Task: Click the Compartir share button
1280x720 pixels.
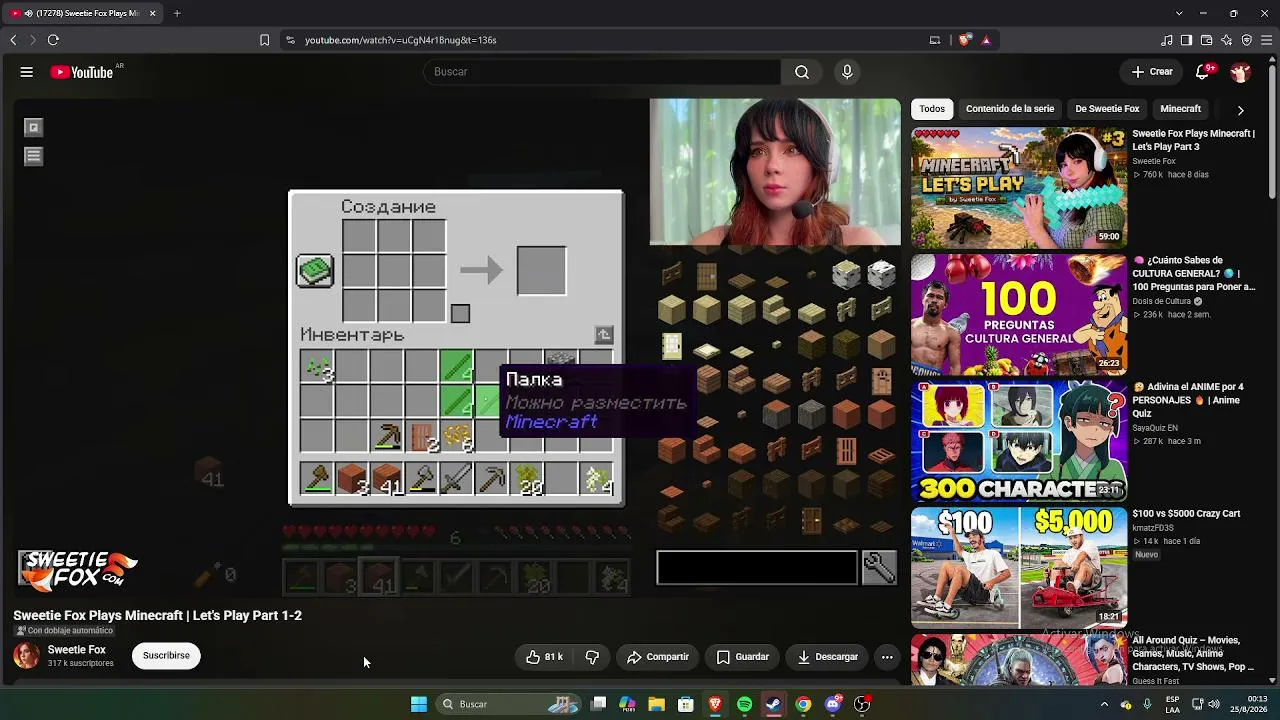Action: (x=657, y=657)
